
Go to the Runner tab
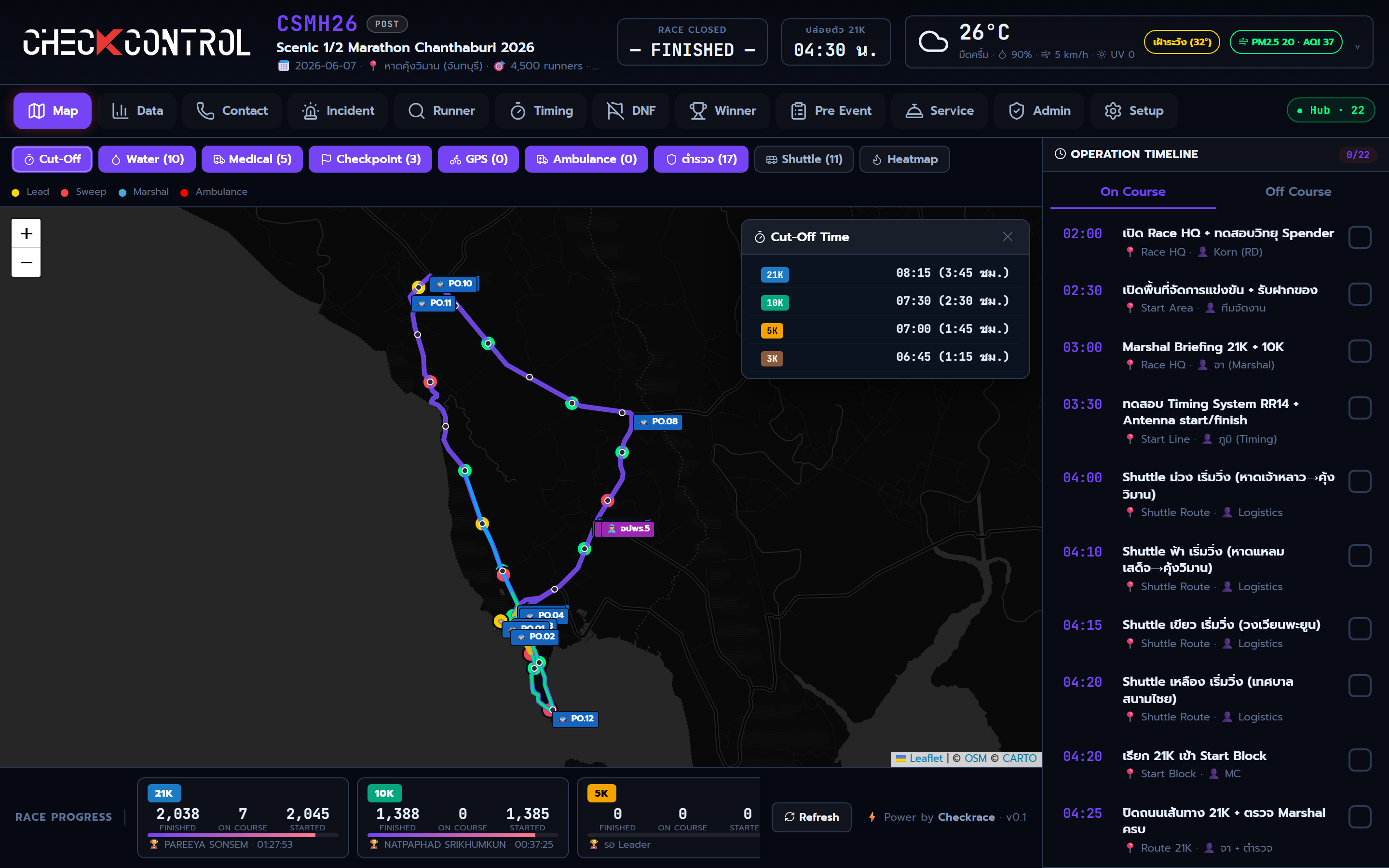[441, 111]
